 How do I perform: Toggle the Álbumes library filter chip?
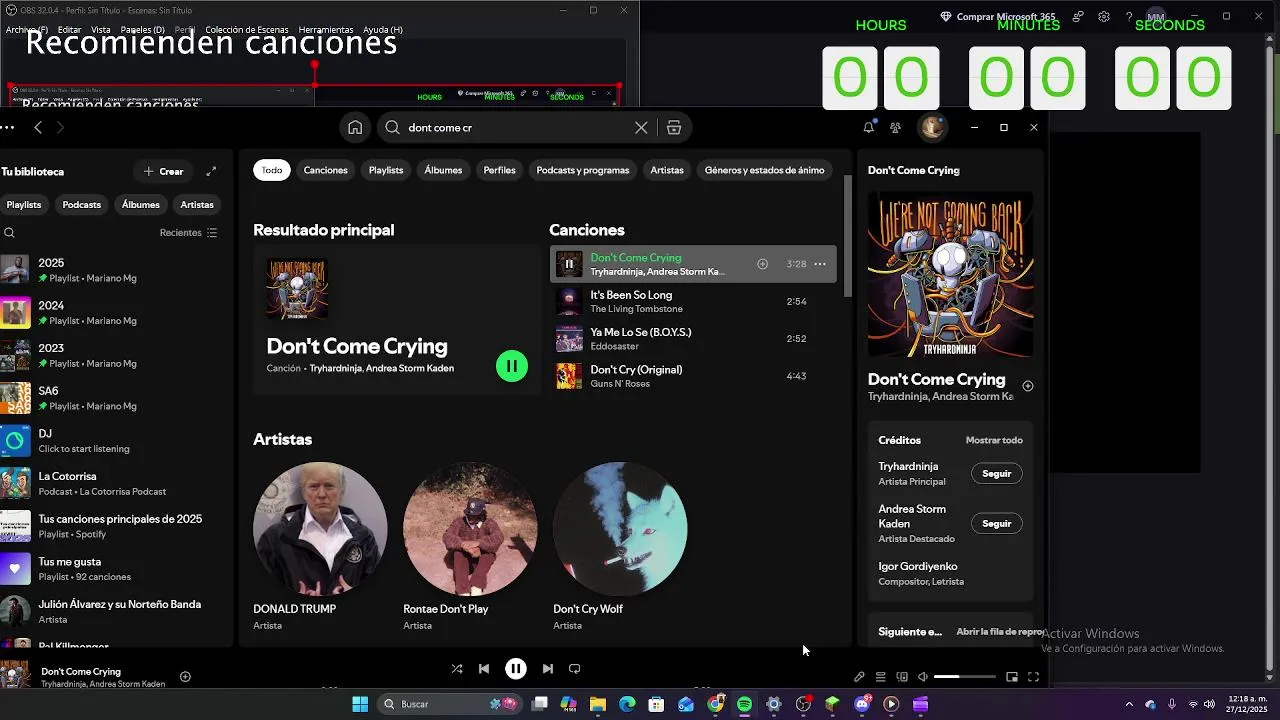pyautogui.click(x=141, y=204)
